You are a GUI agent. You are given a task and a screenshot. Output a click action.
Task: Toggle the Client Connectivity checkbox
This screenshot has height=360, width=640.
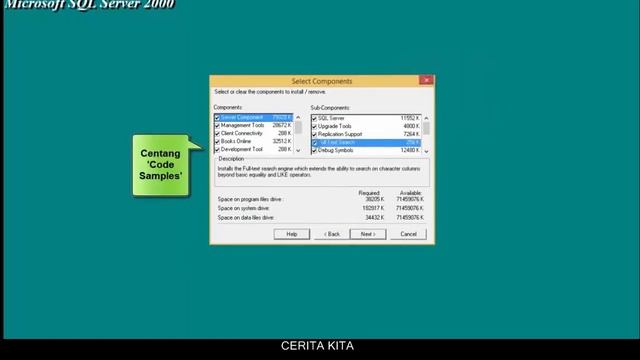[217, 133]
